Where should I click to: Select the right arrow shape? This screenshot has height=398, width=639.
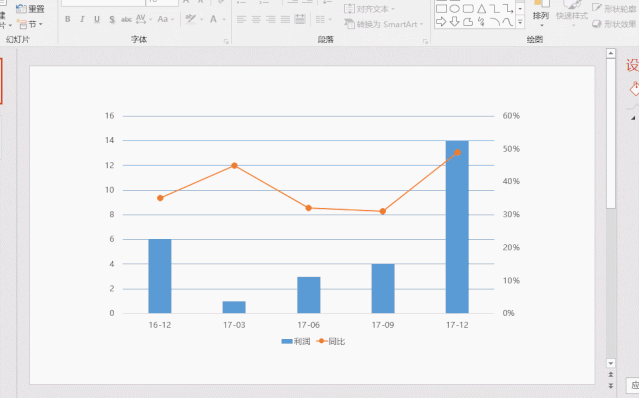[441, 22]
